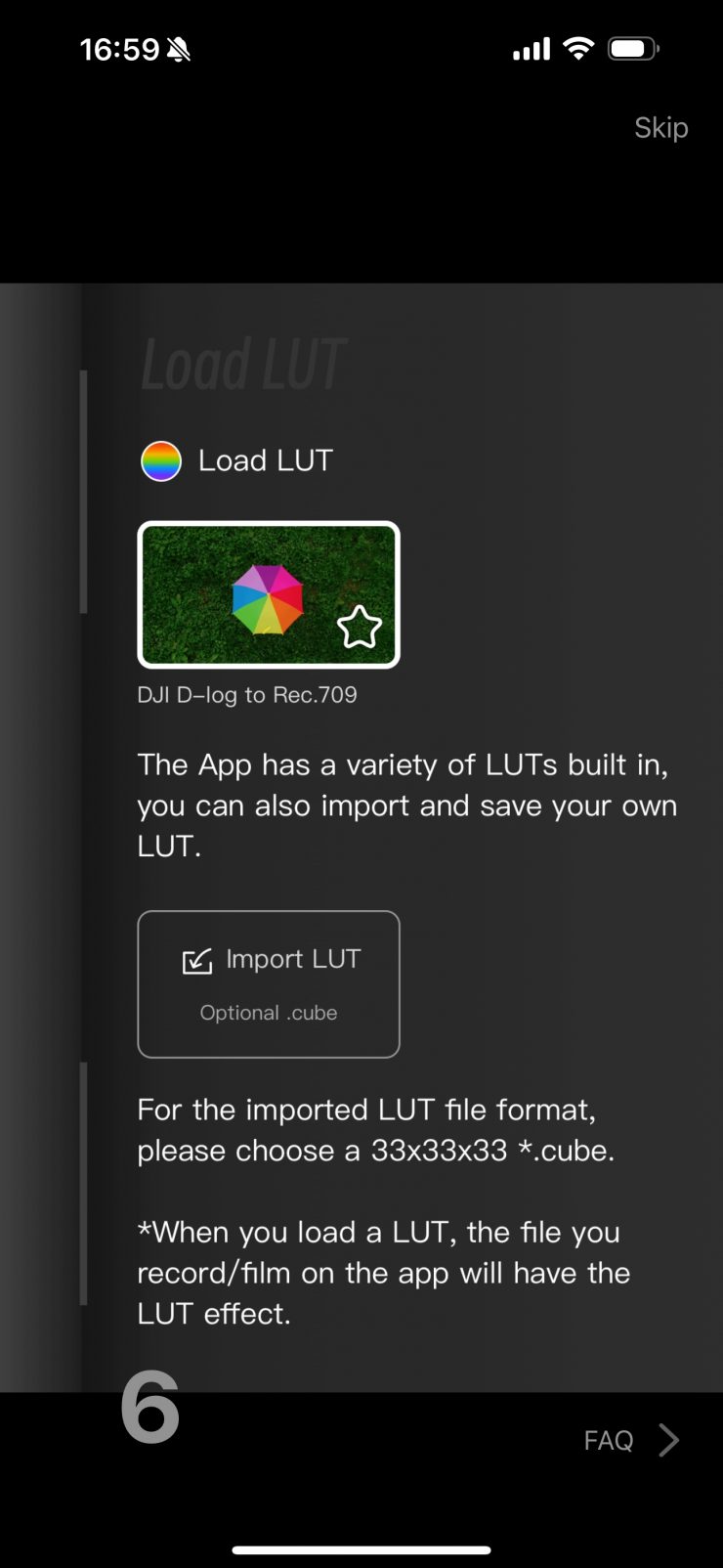Tap the import arrow icon
This screenshot has width=723, height=1568.
(x=197, y=961)
